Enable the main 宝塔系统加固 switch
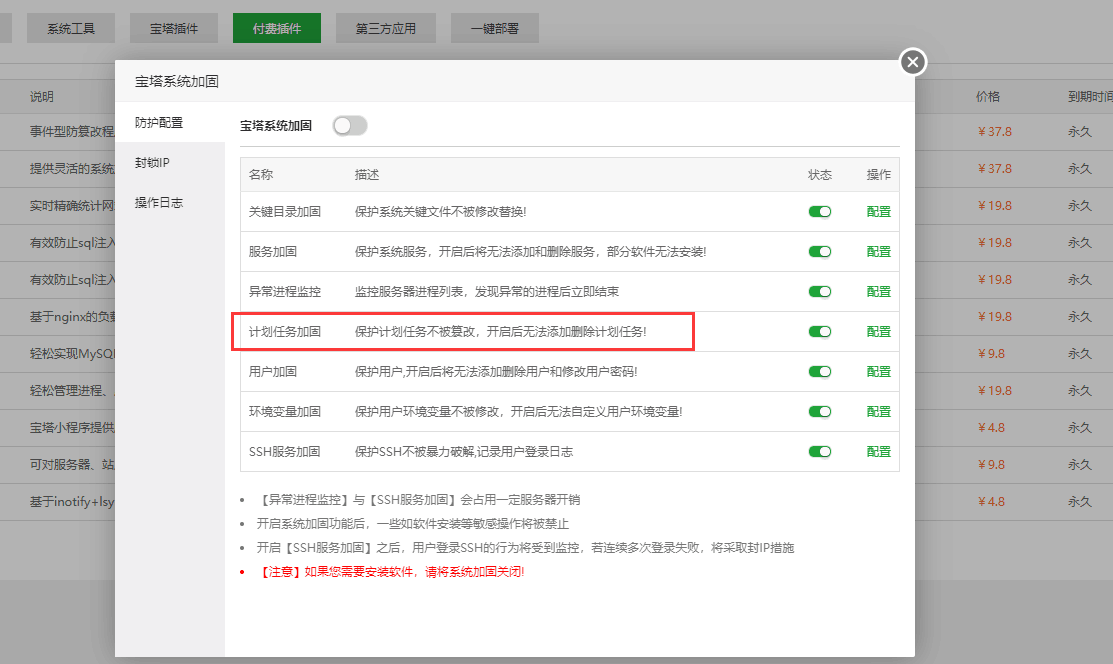 pos(350,126)
